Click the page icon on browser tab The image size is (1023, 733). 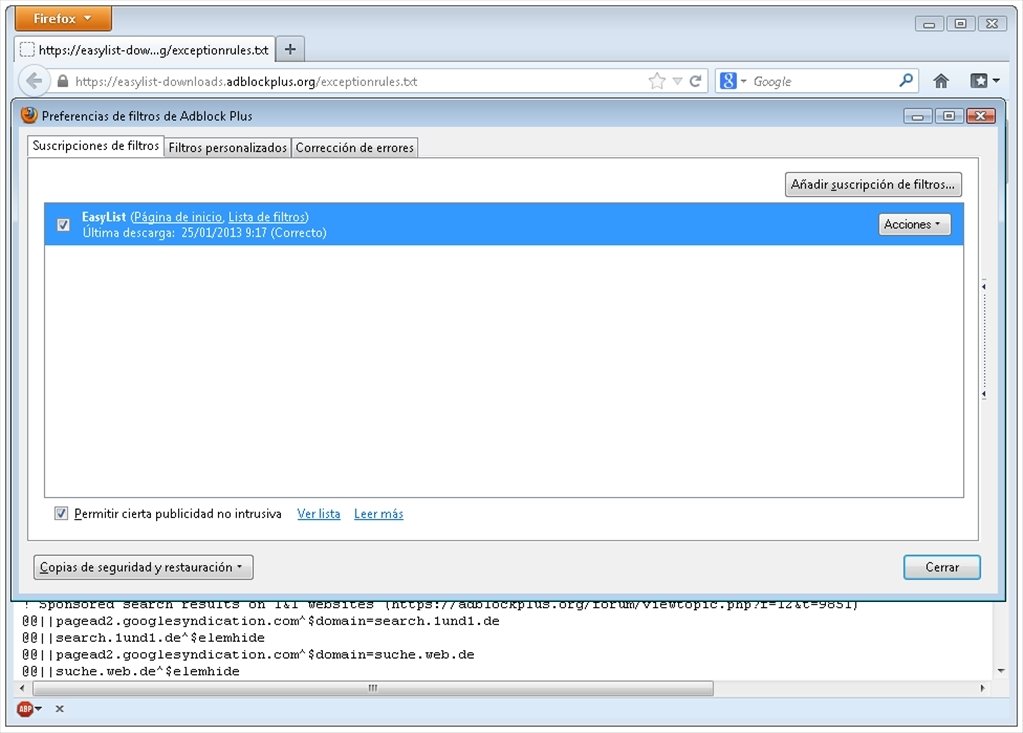[27, 50]
